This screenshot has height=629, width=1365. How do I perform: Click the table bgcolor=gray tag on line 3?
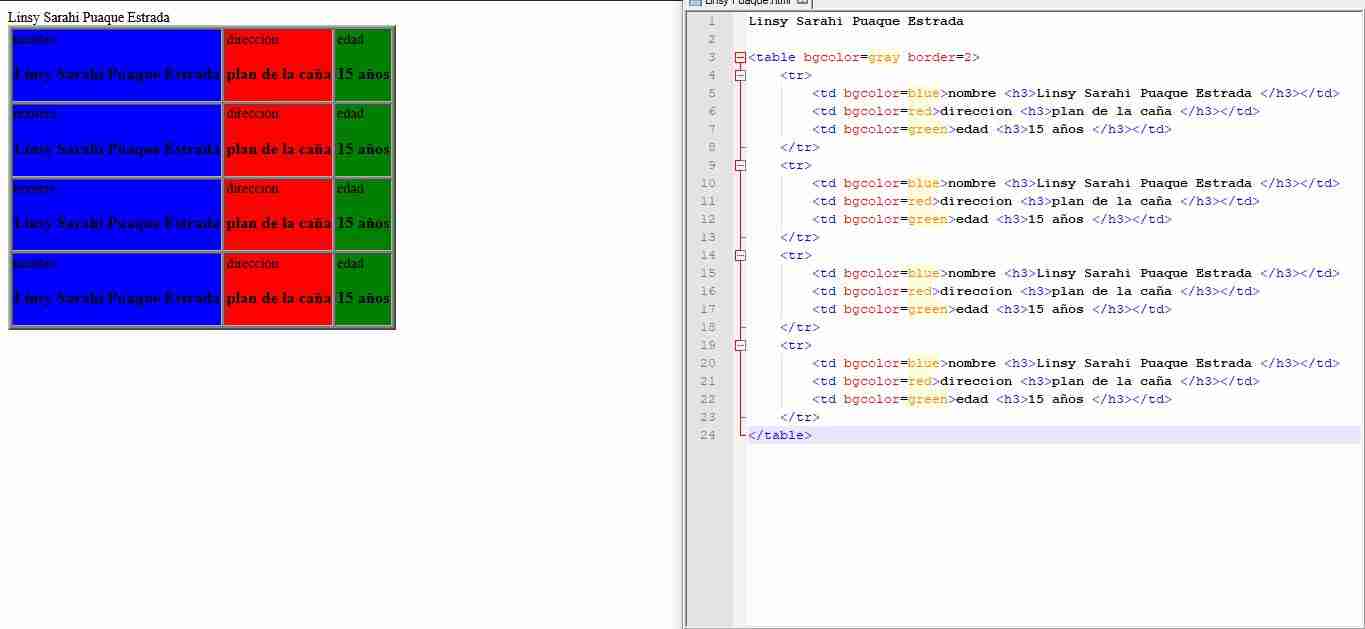click(x=864, y=57)
